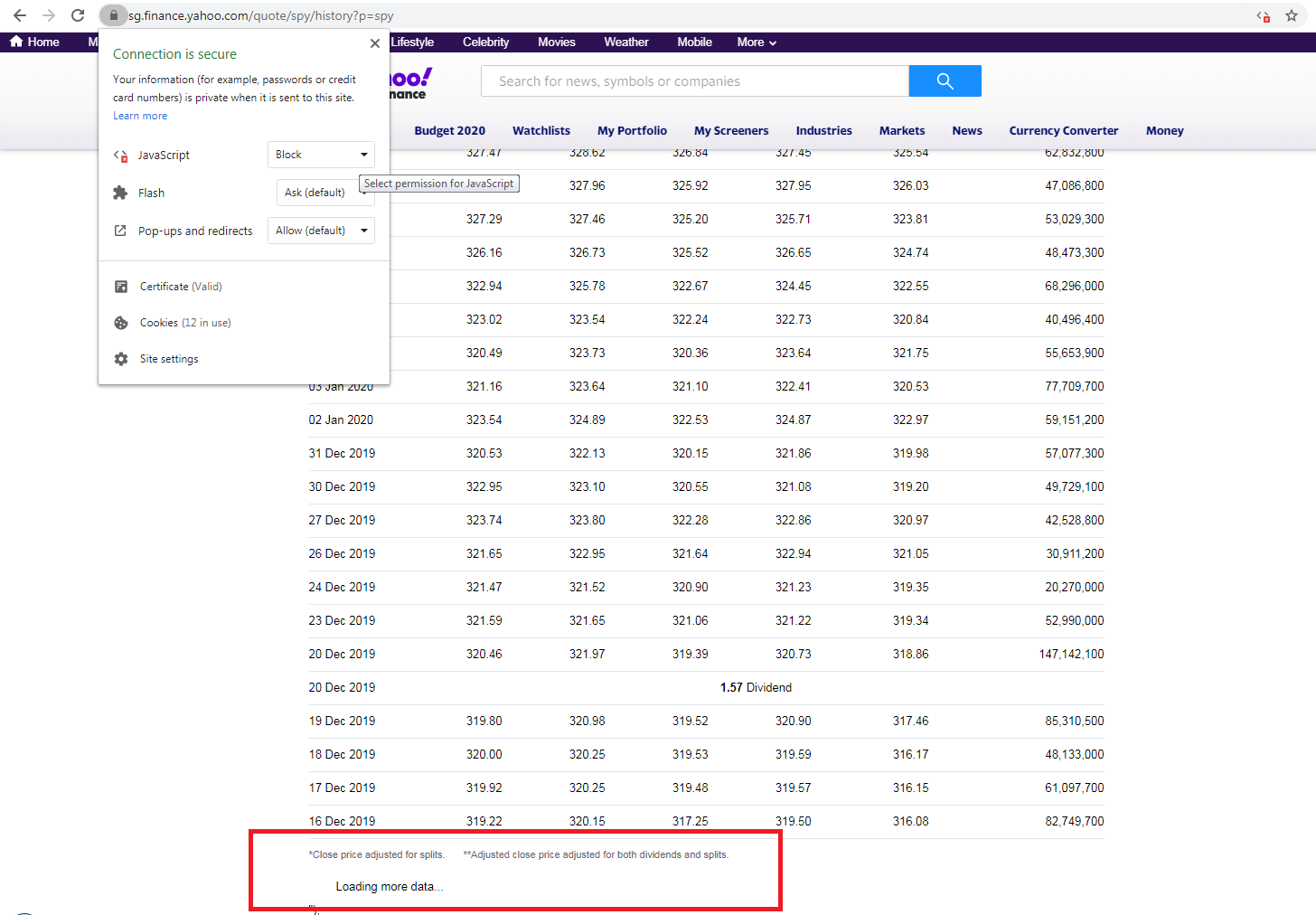Viewport: 1316px width, 915px height.
Task: Click the Cookies icon
Action: point(121,323)
